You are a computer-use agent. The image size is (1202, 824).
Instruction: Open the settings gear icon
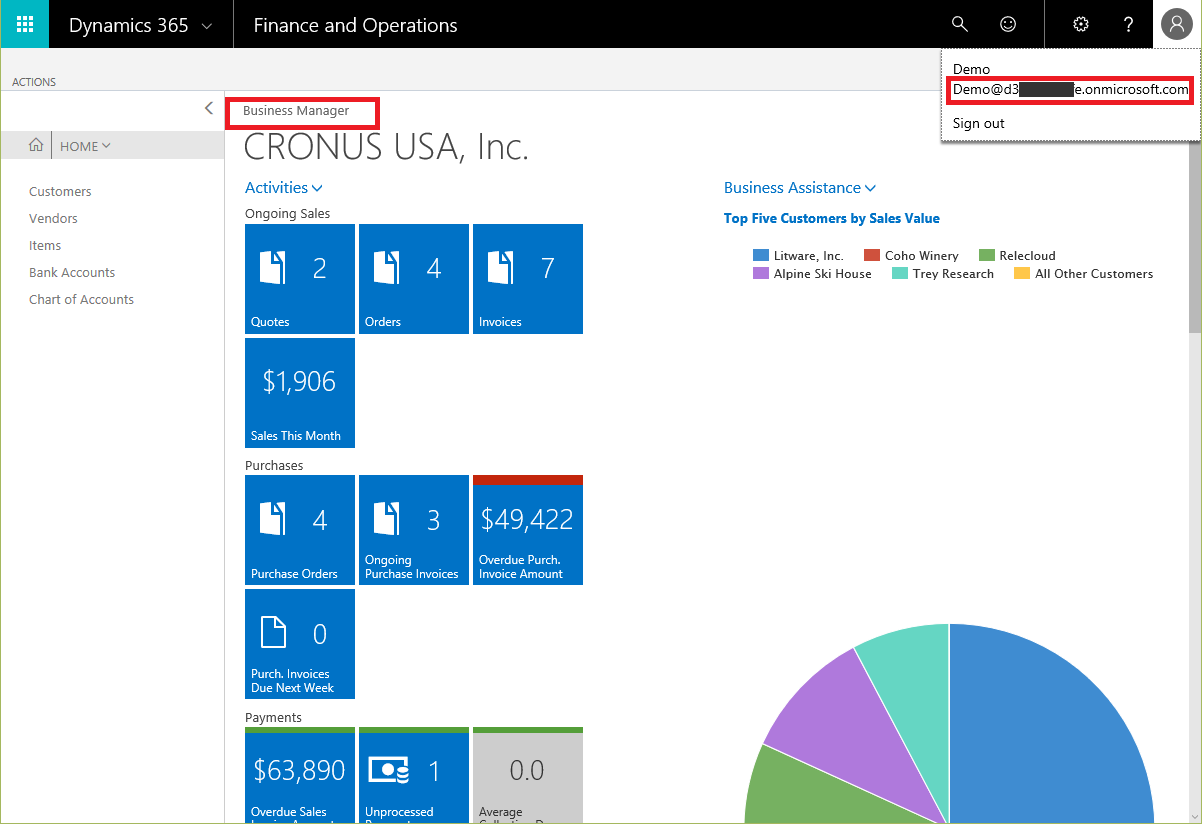coord(1081,24)
